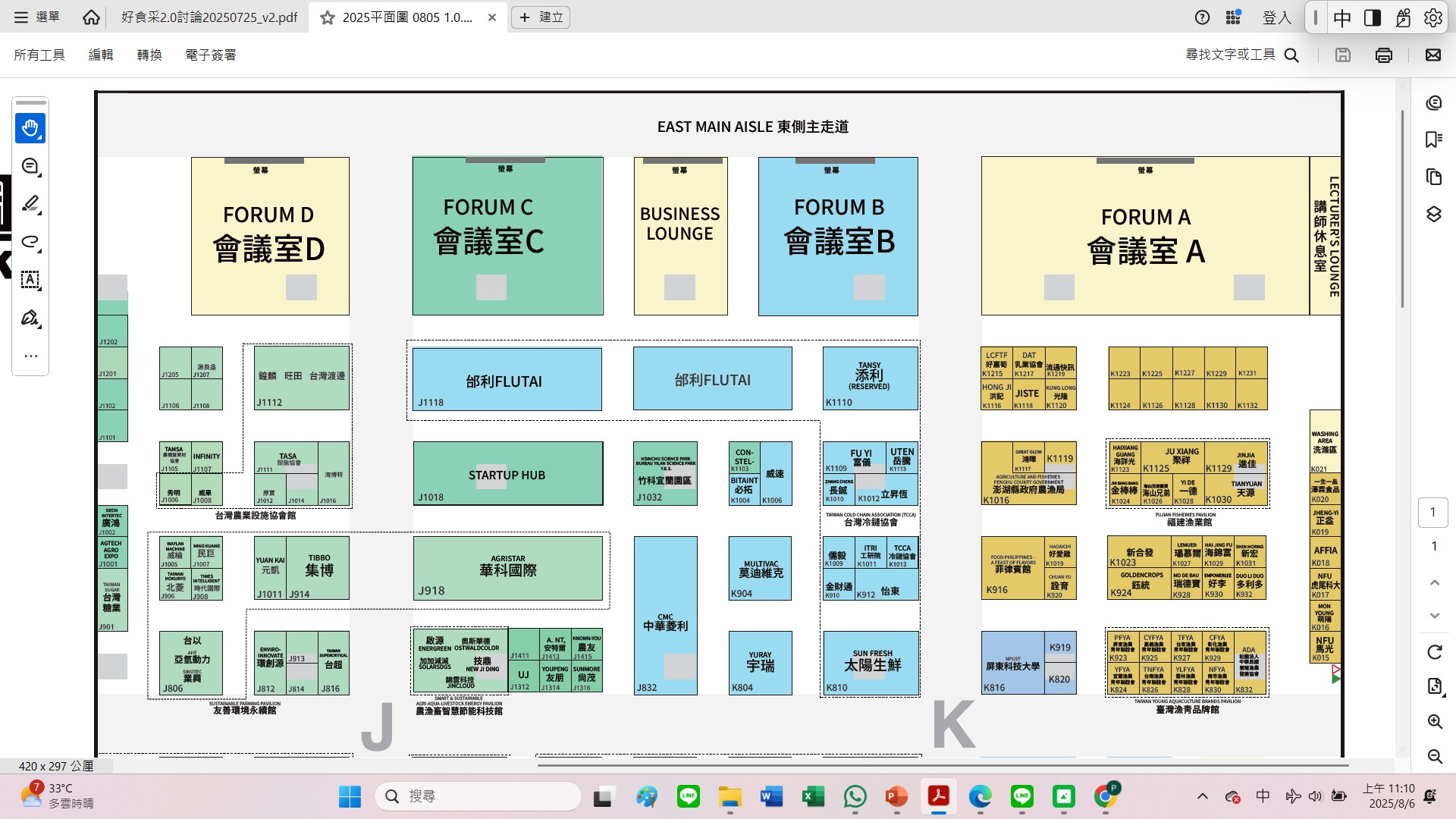
Task: Open the clock showing 上午 11:10
Action: 1389,796
